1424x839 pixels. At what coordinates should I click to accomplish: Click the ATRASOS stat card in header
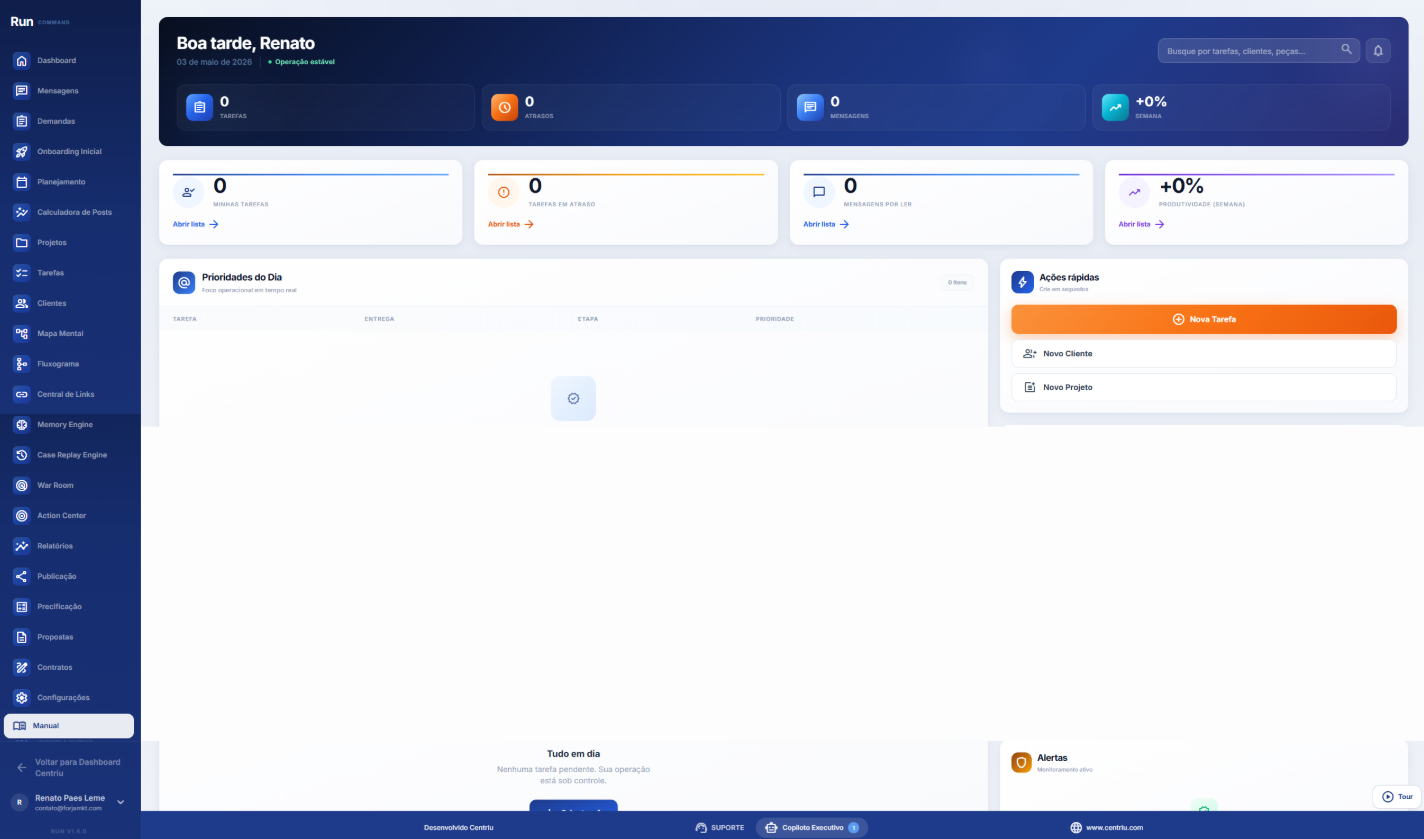click(631, 107)
